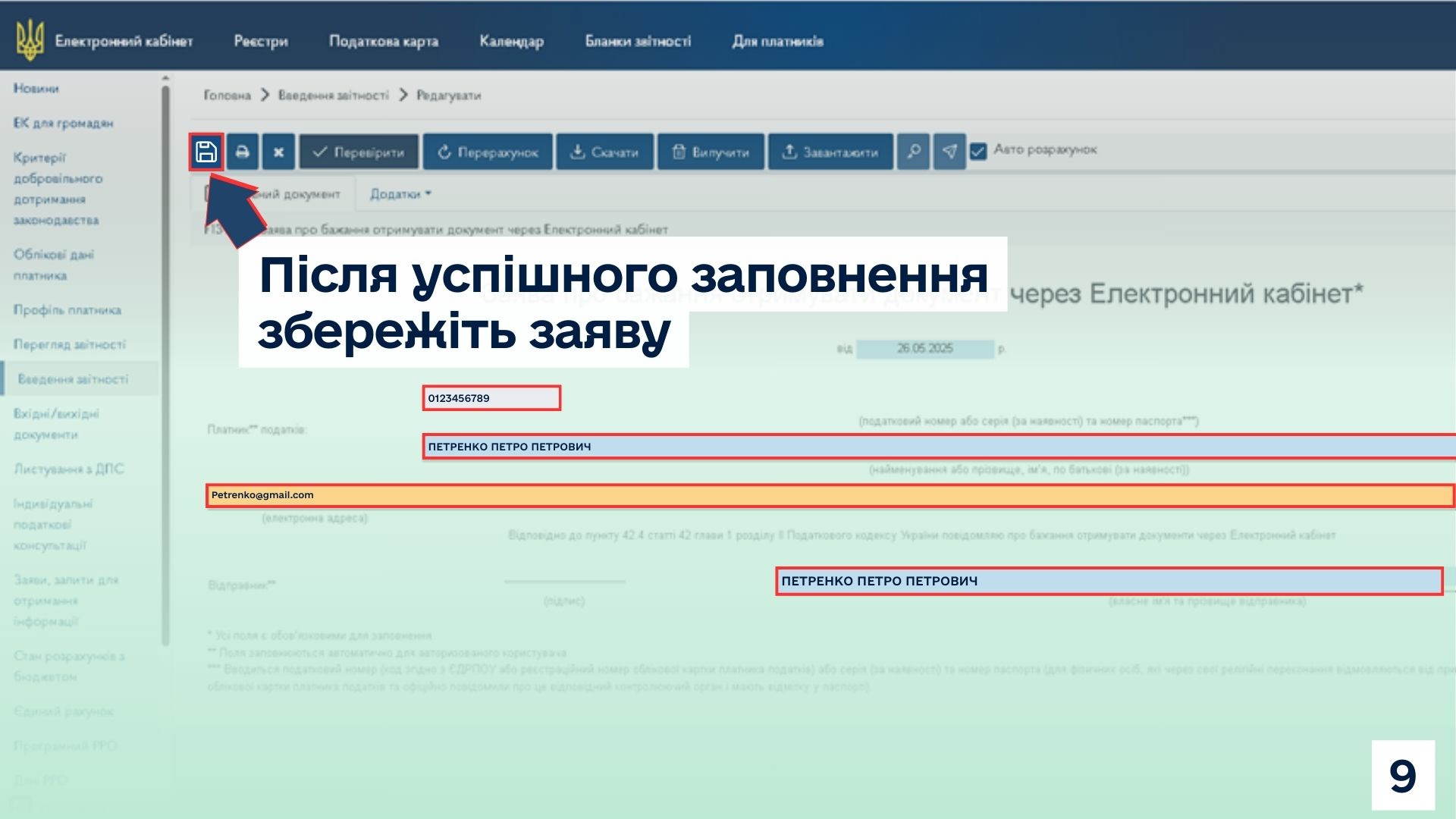Click the Скачати download button
1456x819 pixels.
(x=604, y=152)
